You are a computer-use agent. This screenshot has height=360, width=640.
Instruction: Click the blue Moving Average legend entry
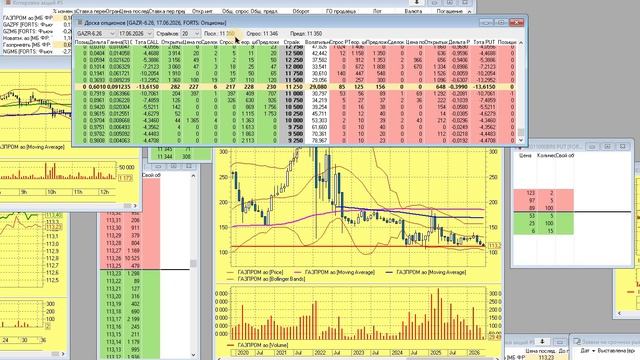[426, 272]
